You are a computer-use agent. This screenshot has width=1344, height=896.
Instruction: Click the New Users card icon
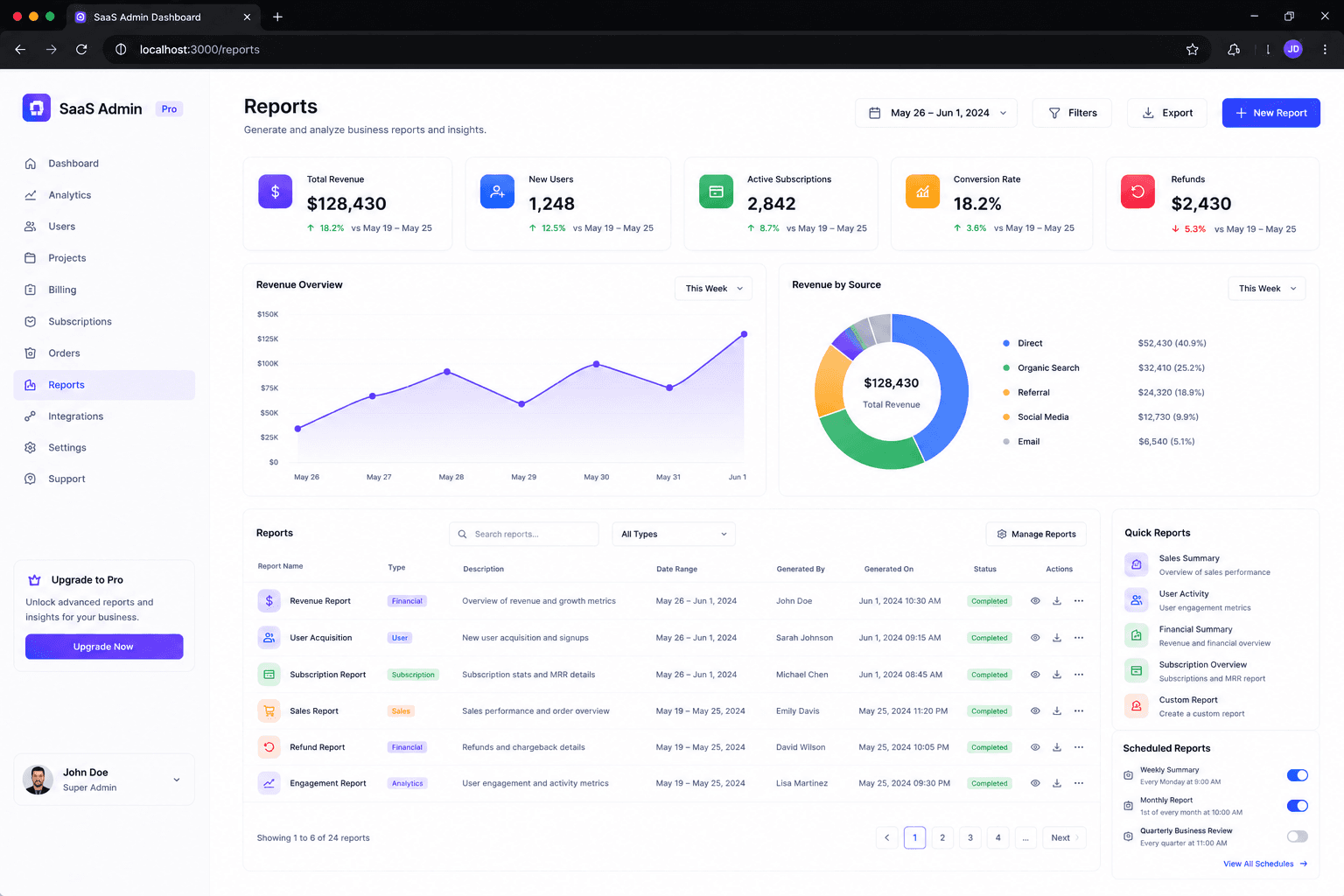497,191
